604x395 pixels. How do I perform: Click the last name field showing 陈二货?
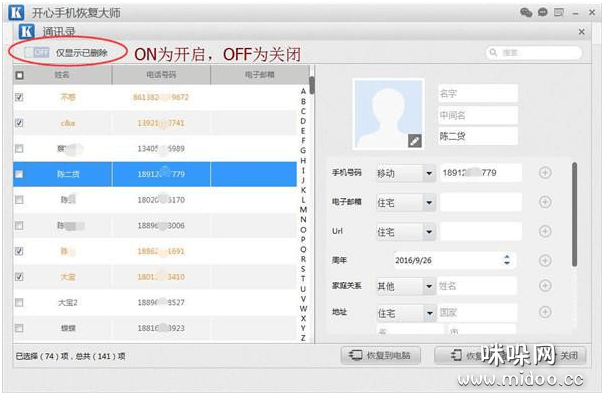coord(478,136)
